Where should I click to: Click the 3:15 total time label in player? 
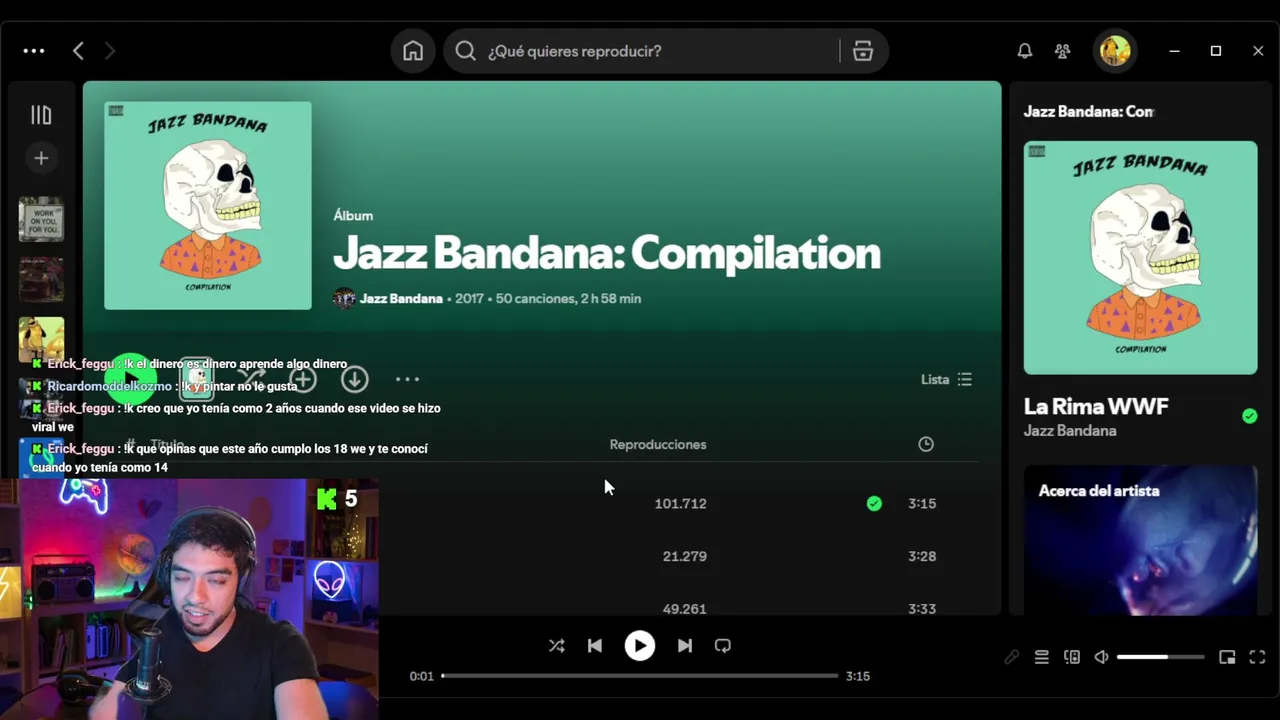coord(858,676)
